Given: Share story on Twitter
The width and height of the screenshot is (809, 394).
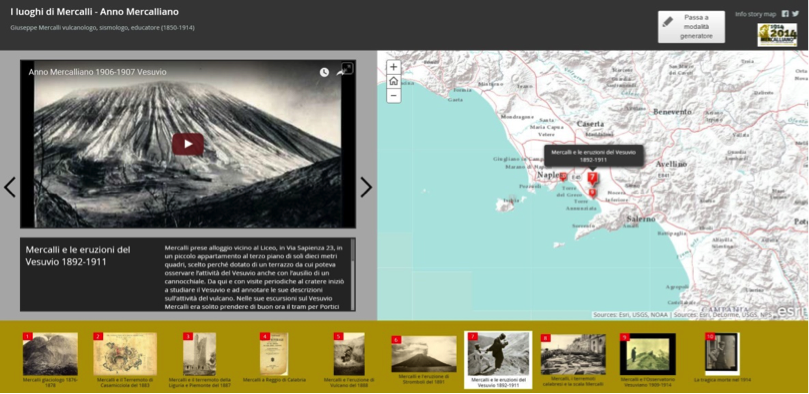Looking at the screenshot, I should click(795, 14).
